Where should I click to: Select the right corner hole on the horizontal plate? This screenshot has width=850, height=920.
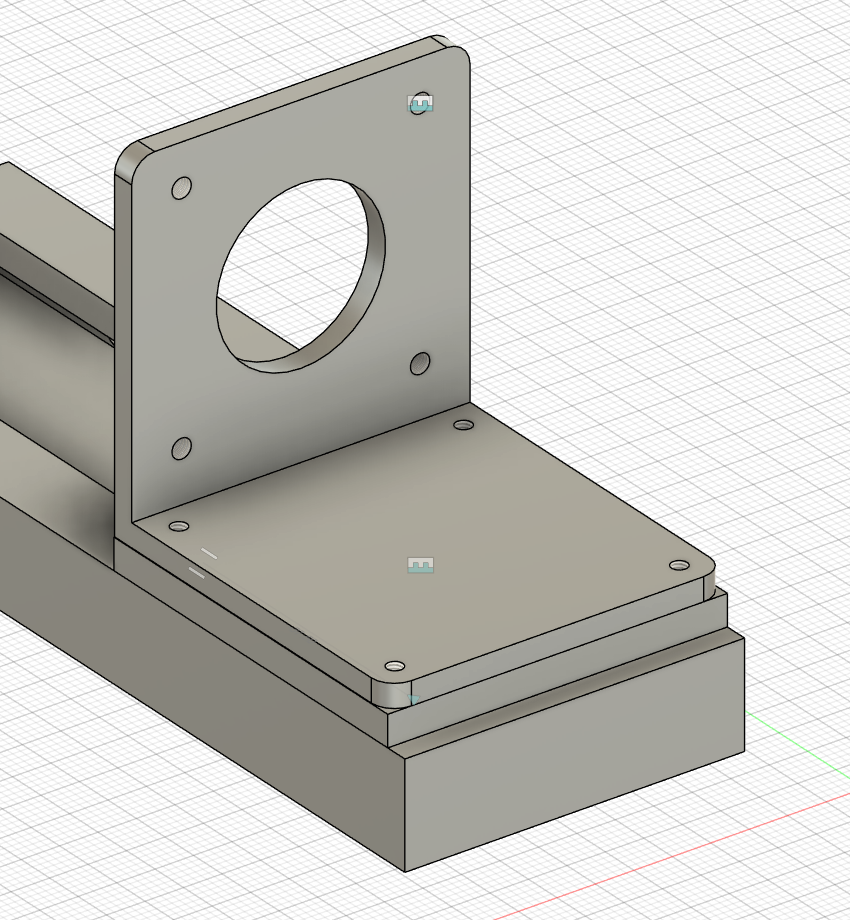point(680,565)
